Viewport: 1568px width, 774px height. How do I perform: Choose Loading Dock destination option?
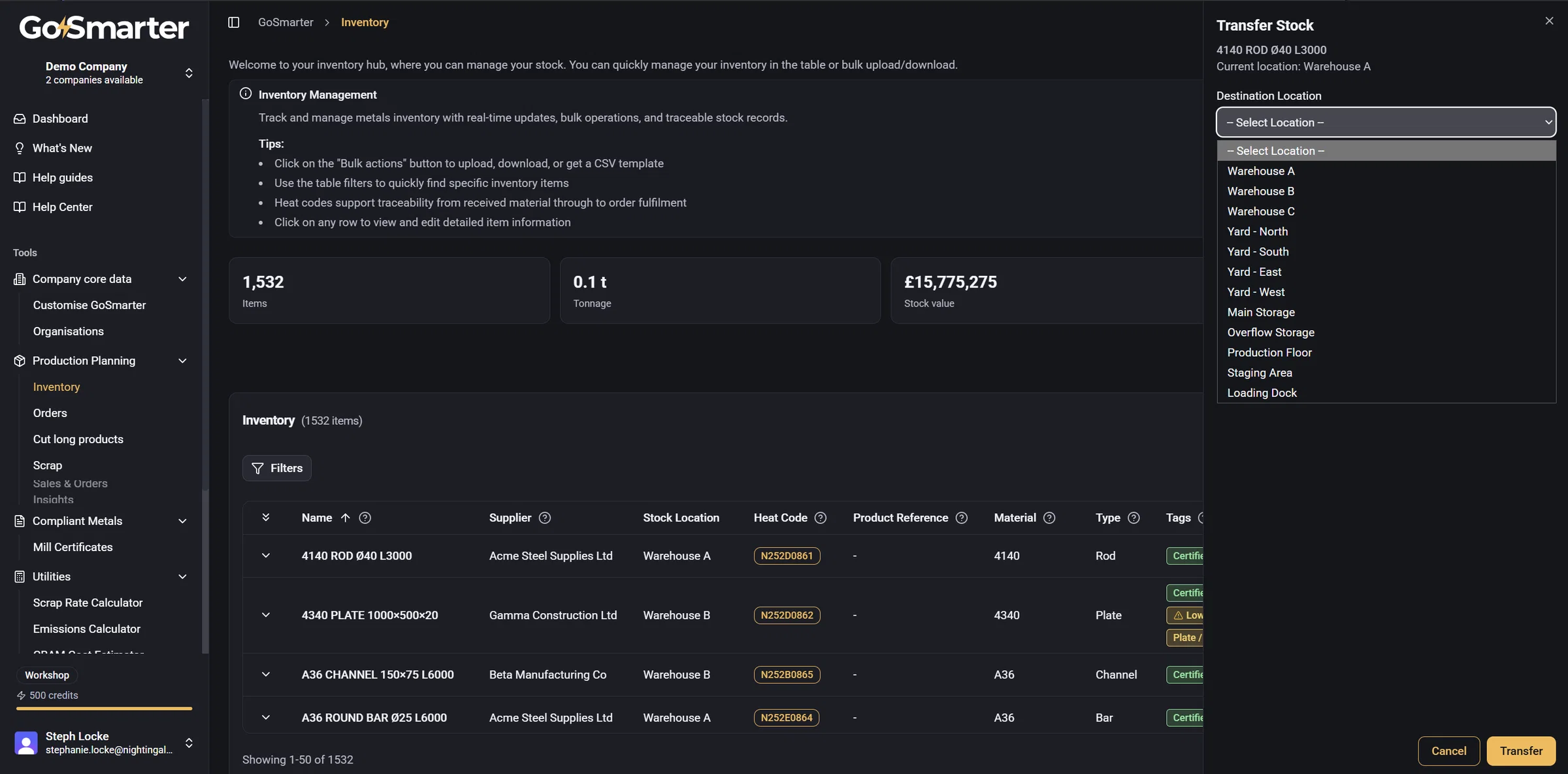click(x=1386, y=393)
